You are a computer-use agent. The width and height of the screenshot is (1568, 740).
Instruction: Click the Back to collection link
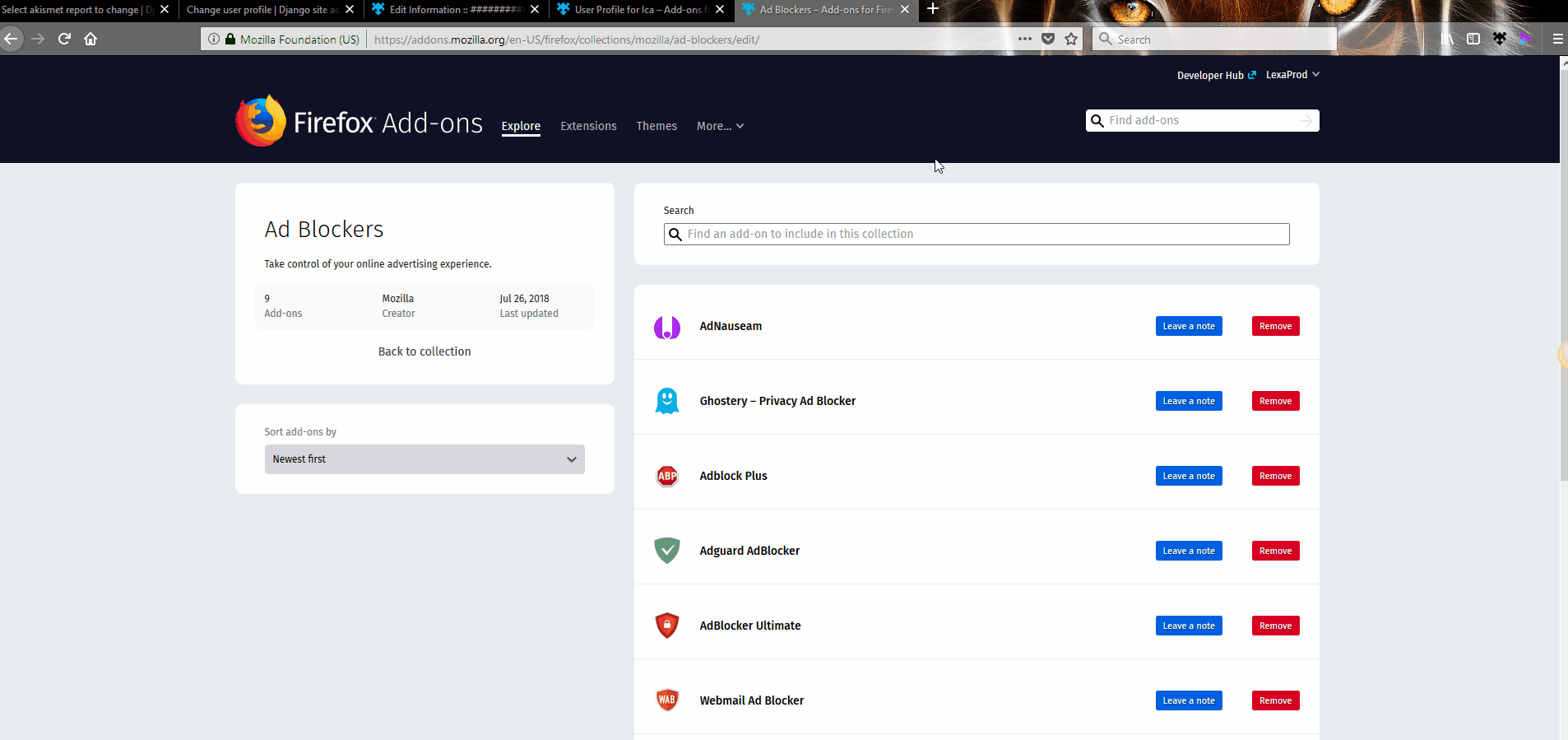pyautogui.click(x=424, y=351)
